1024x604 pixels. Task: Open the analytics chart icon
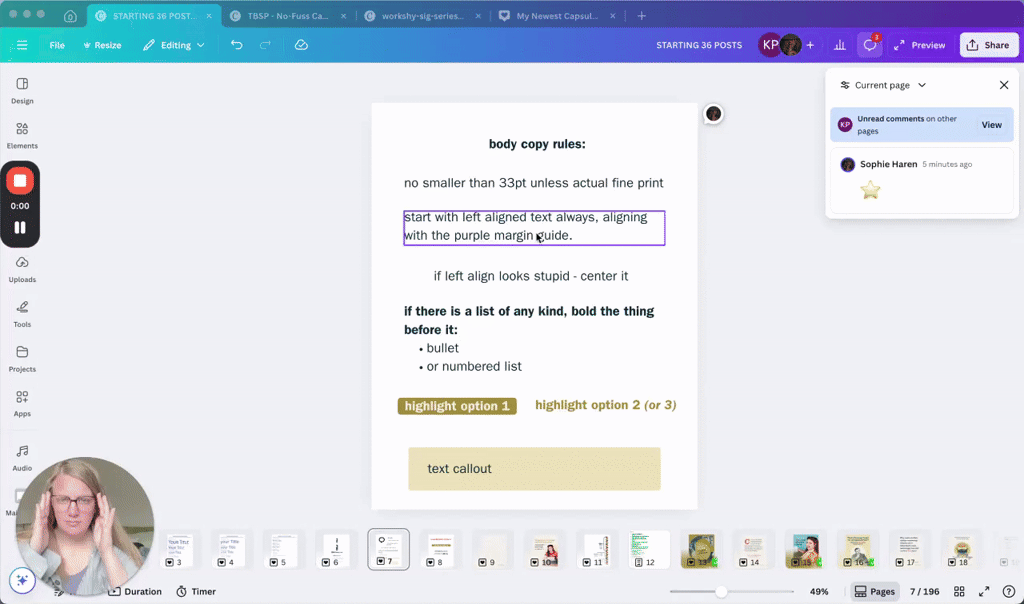(x=840, y=45)
